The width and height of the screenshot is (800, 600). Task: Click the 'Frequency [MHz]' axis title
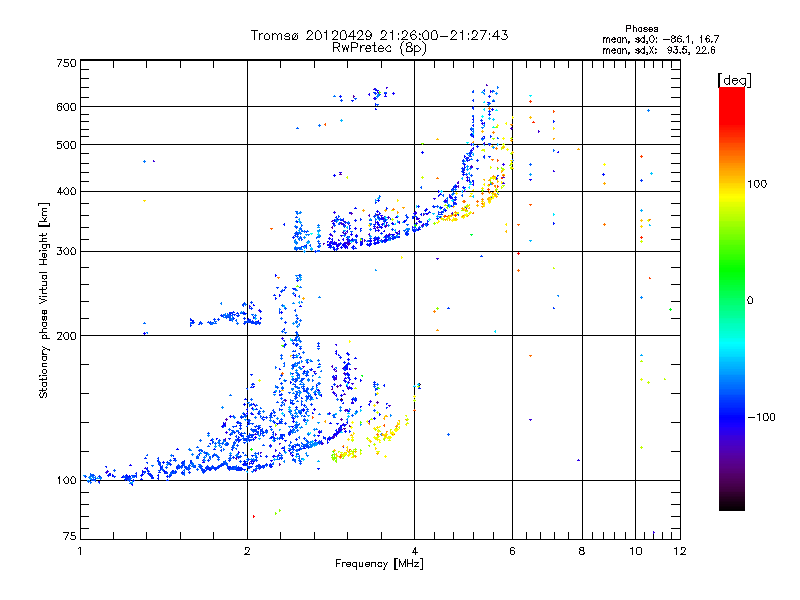point(379,564)
